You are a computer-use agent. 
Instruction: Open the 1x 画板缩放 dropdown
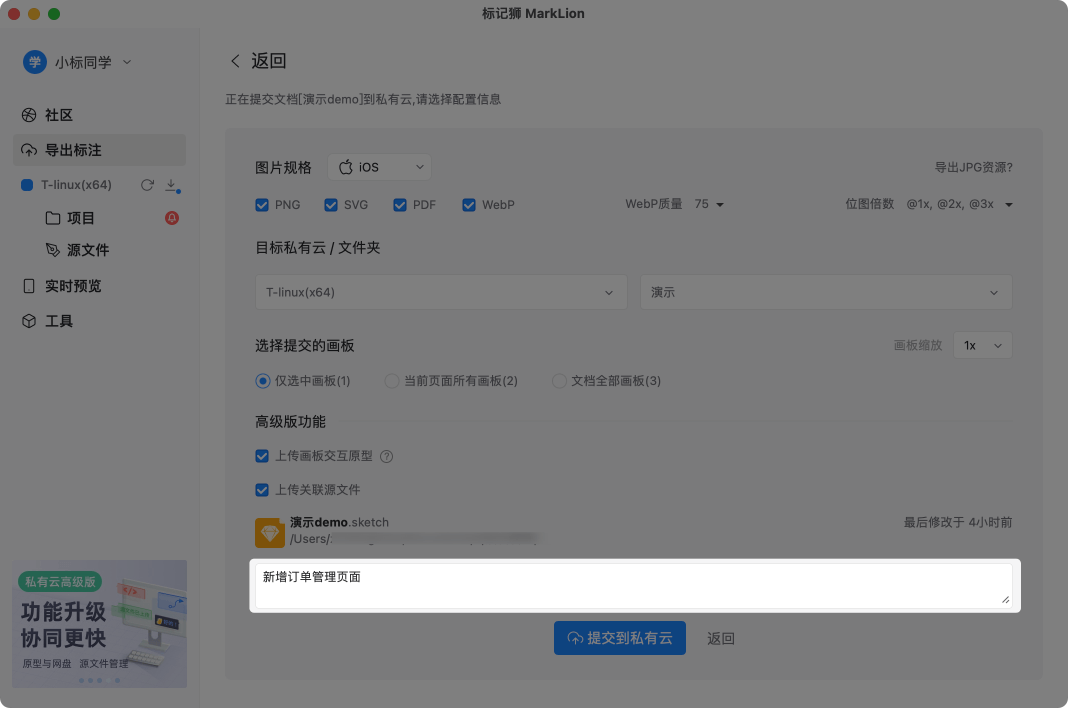[982, 345]
